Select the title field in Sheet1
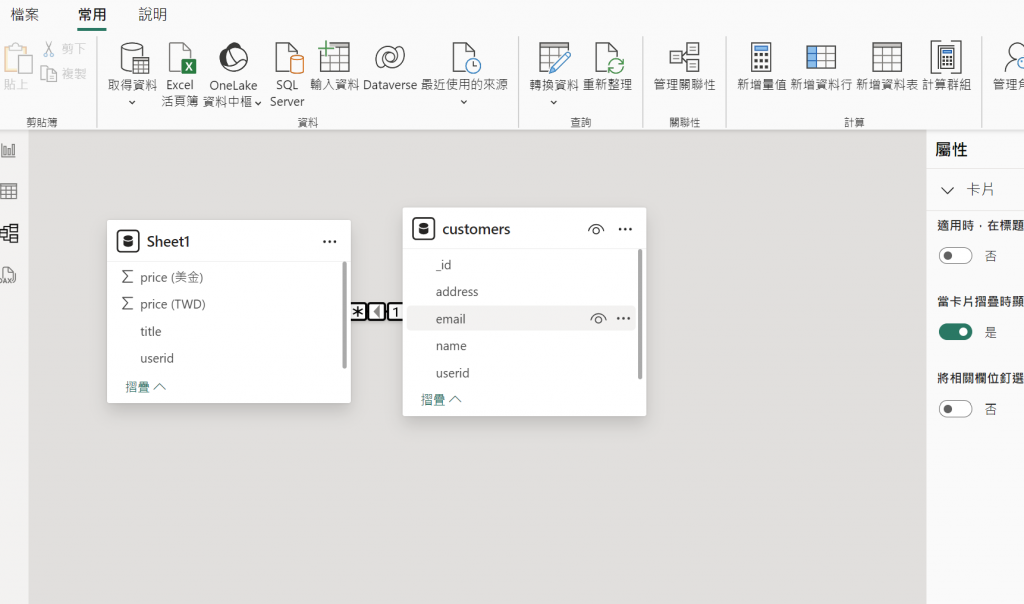The width and height of the screenshot is (1024, 604). click(150, 332)
